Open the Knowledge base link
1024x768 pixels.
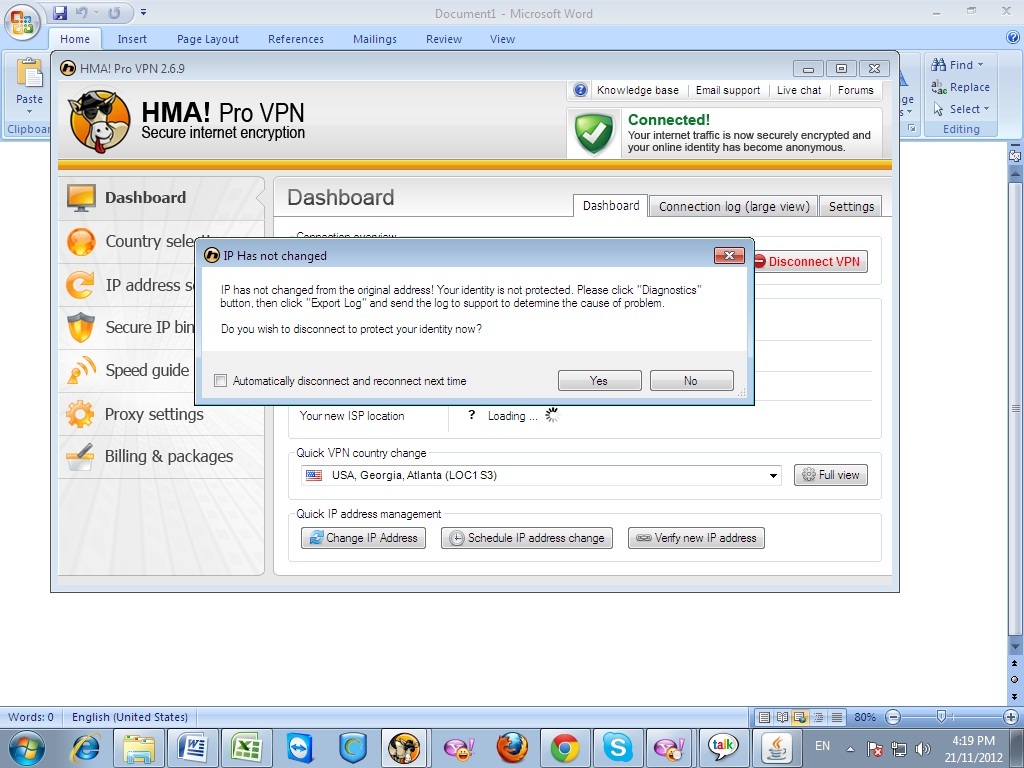point(637,90)
